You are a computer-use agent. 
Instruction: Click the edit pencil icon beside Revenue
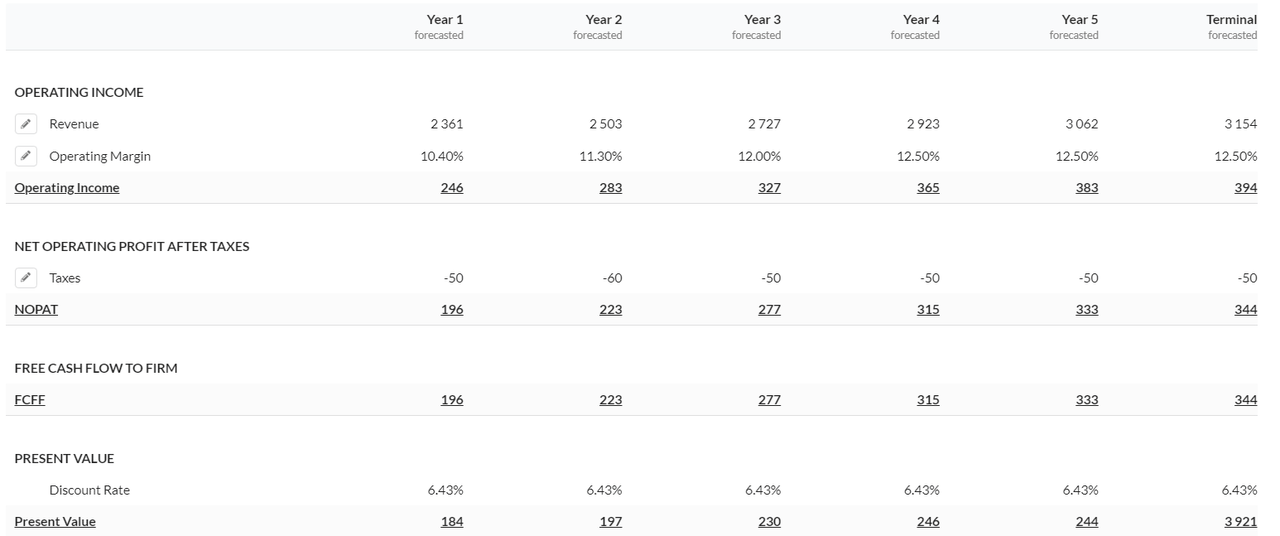[x=26, y=124]
